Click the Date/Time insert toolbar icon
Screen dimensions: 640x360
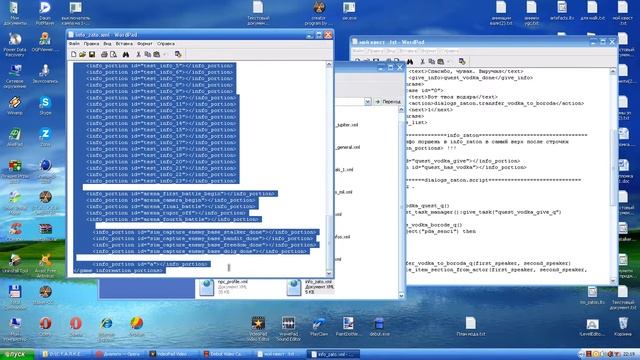pyautogui.click(x=178, y=54)
